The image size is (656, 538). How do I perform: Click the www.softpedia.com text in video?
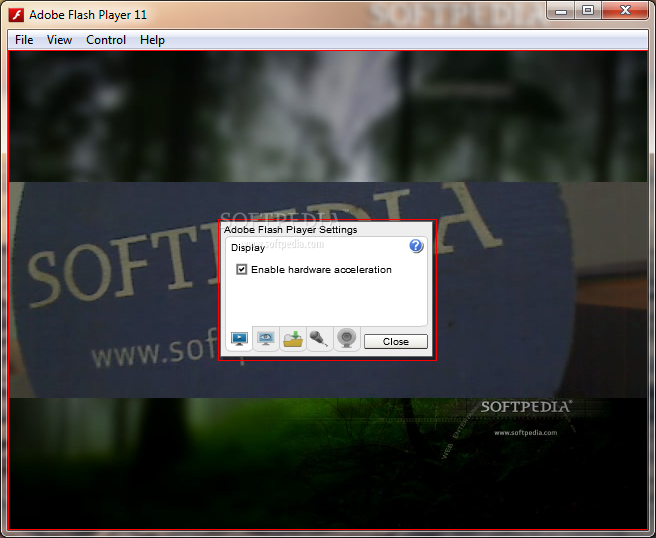[525, 433]
